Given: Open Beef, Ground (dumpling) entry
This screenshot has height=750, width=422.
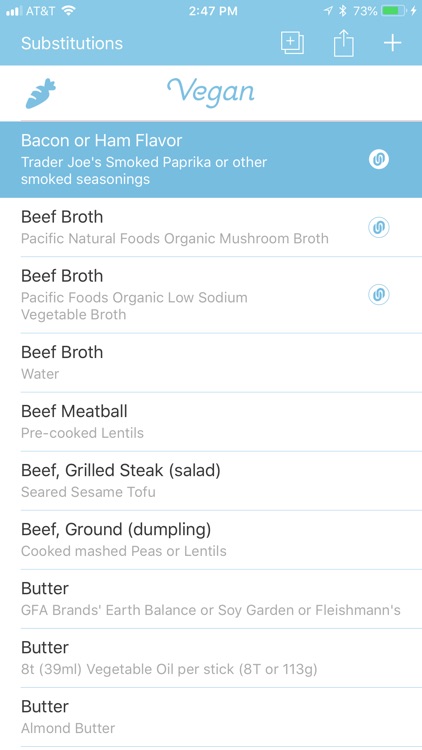Looking at the screenshot, I should coord(211,540).
